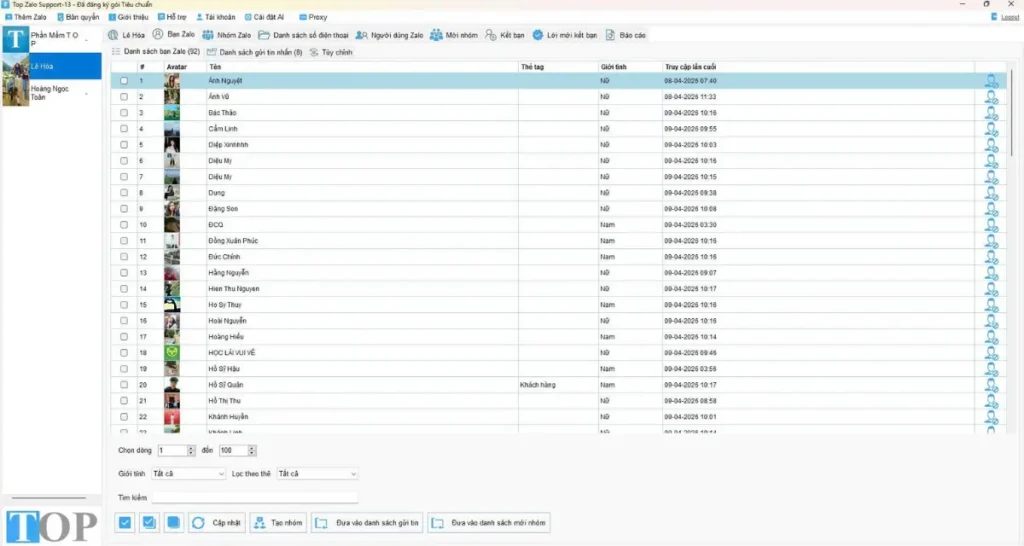Open the Cài đặt AI menu
The image size is (1024, 546).
coord(264,17)
